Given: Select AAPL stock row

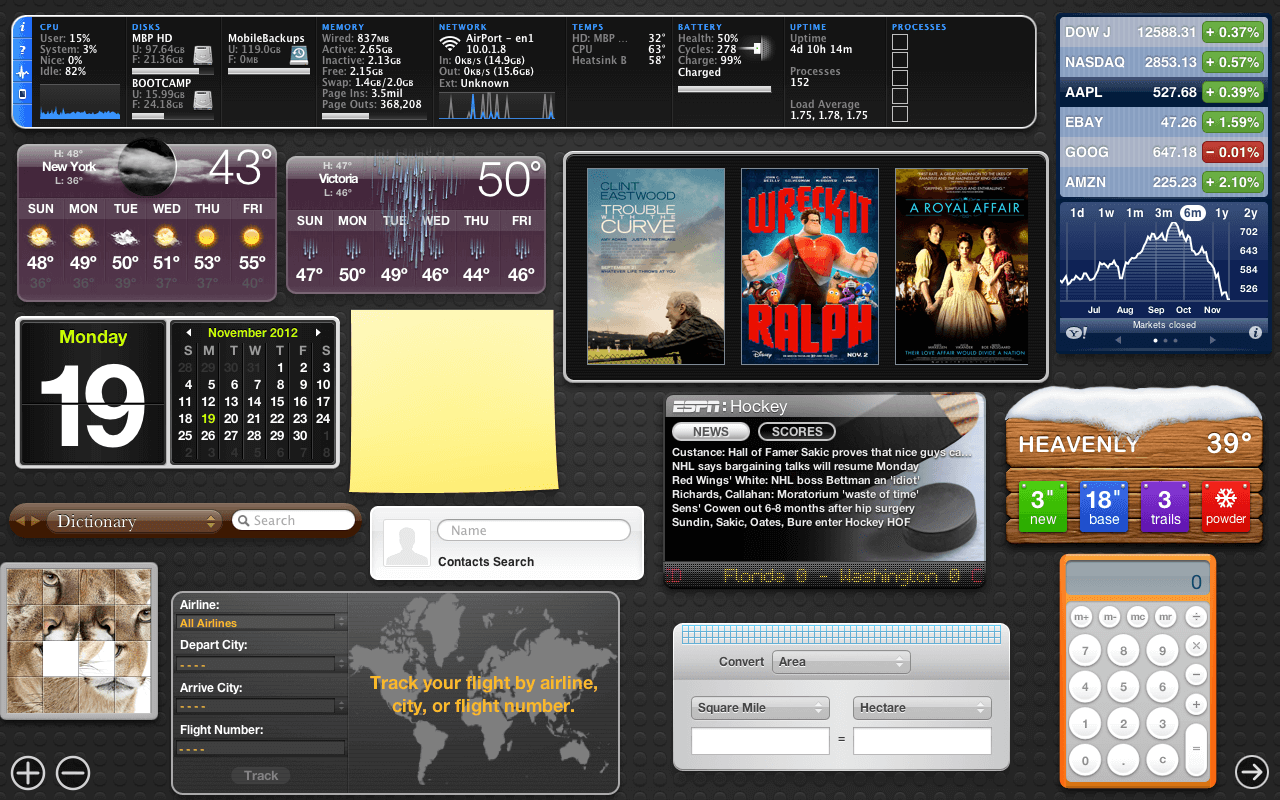Looking at the screenshot, I should coord(1161,92).
